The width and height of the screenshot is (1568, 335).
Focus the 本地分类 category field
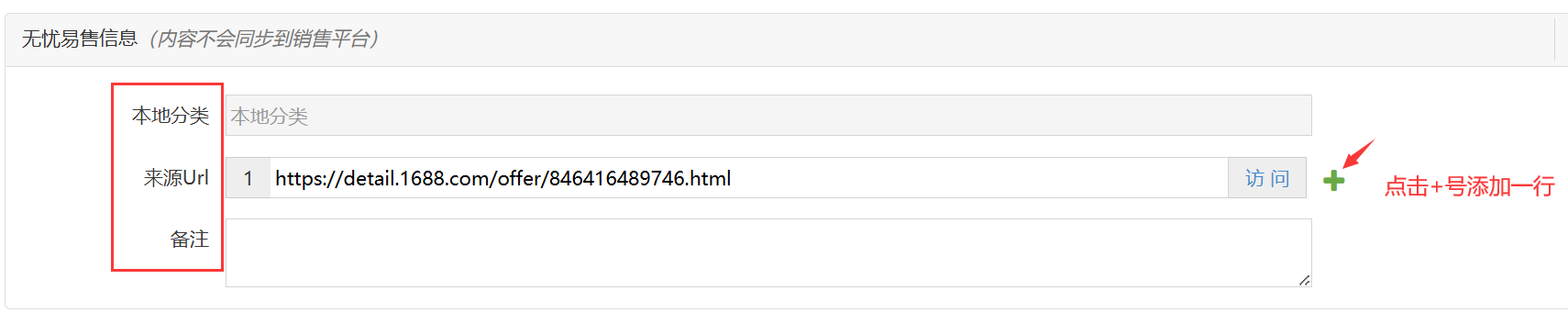click(768, 116)
